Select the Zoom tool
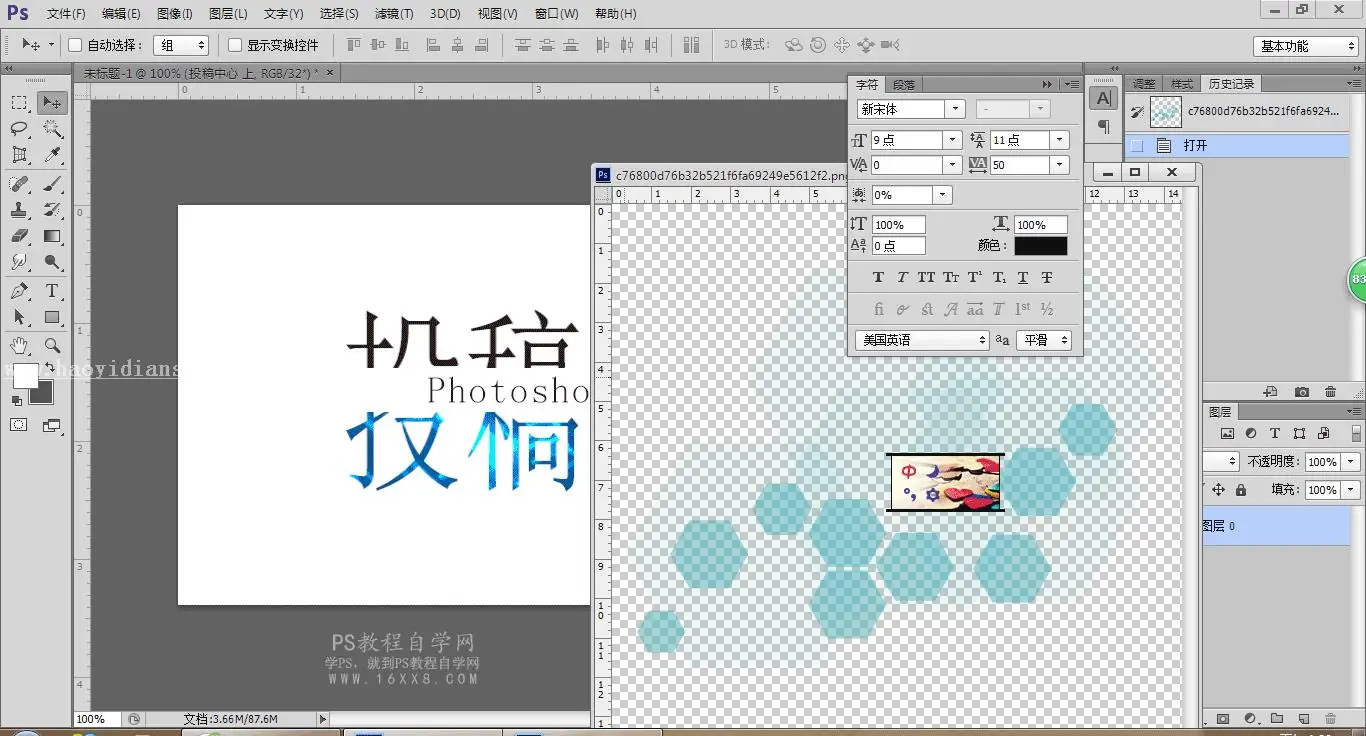 [52, 345]
